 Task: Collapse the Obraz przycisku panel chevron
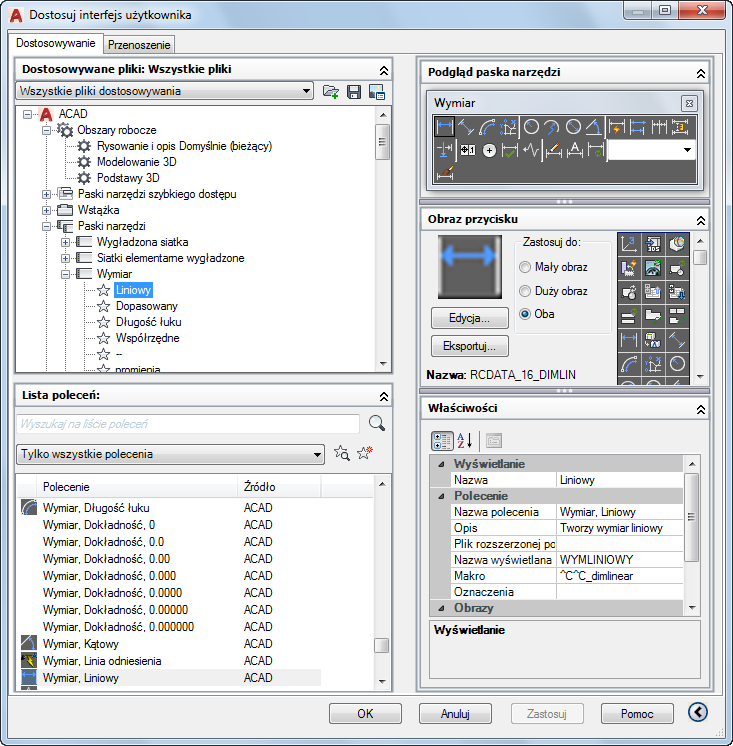[x=701, y=220]
